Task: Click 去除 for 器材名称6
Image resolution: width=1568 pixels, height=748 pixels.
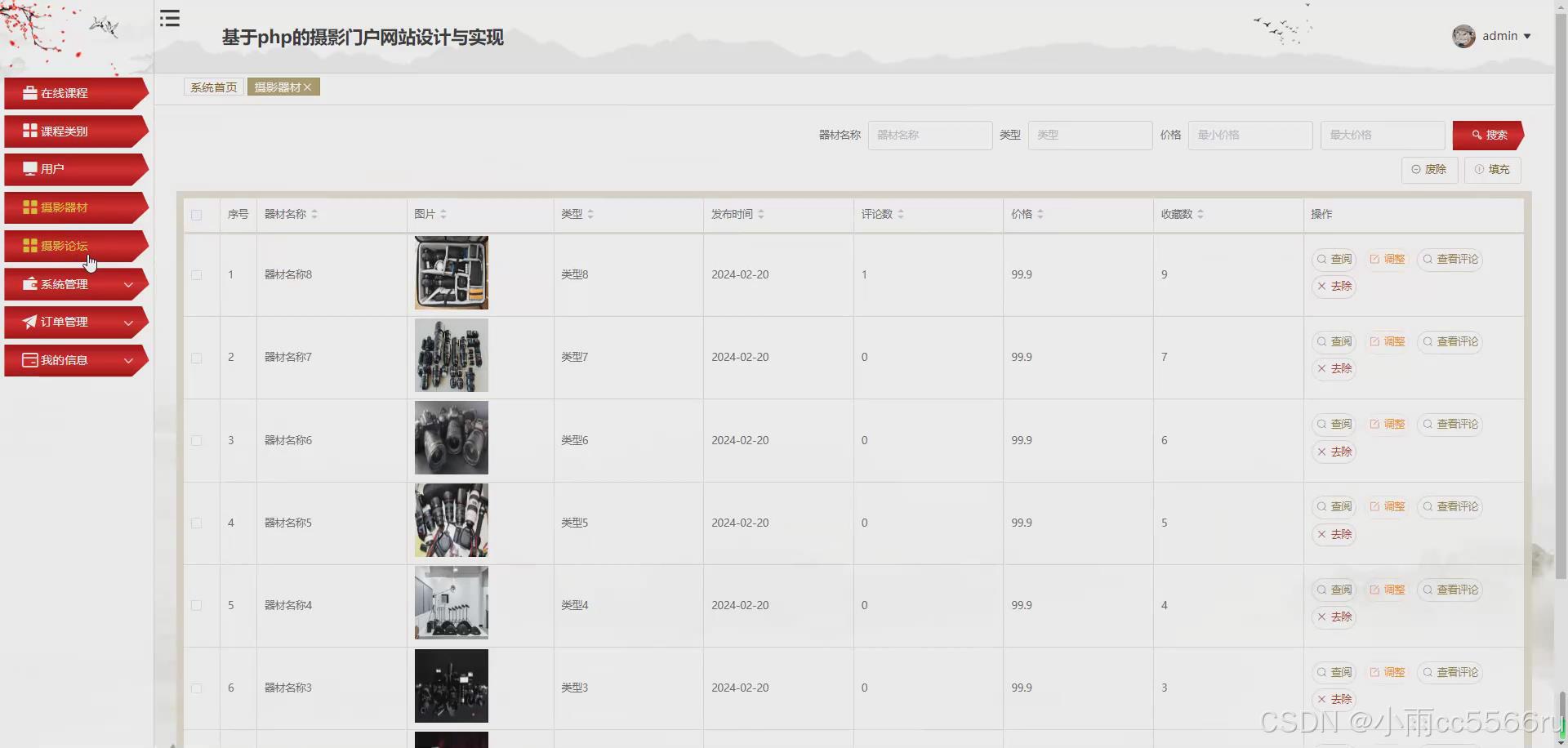Action: click(1334, 452)
